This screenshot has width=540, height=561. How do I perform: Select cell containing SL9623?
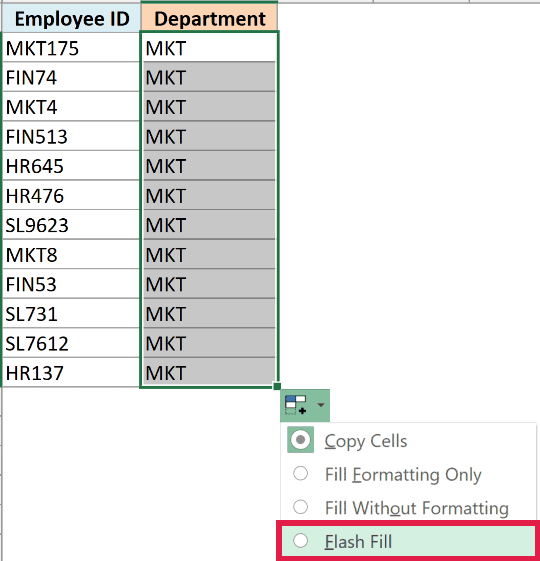point(72,225)
